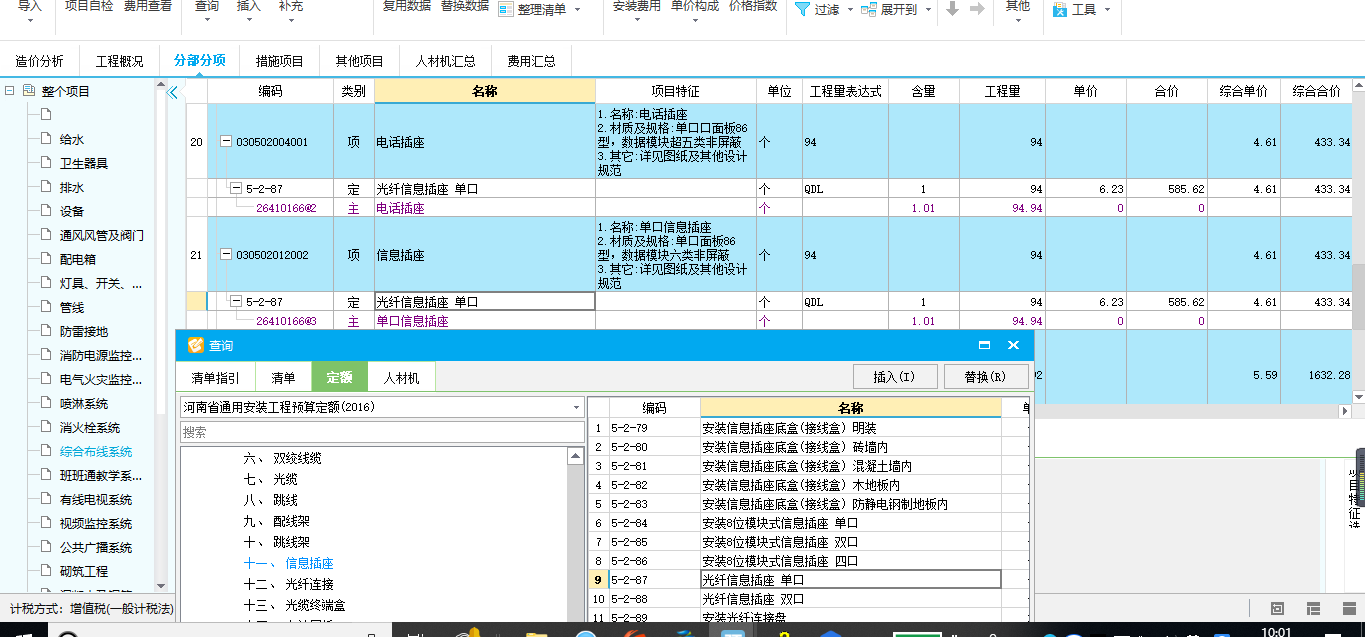Open the 河南省通用安装工程预算定额(2016) dropdown

pos(577,408)
